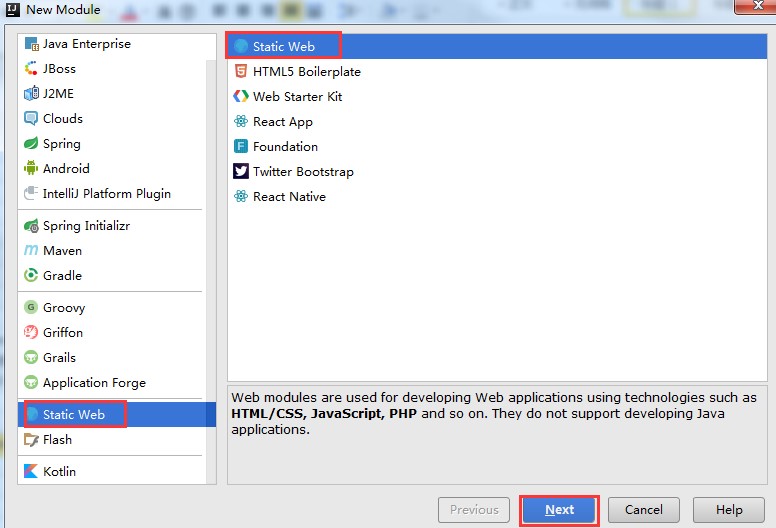Pick the Foundation template icon
This screenshot has width=776, height=528.
tap(240, 147)
